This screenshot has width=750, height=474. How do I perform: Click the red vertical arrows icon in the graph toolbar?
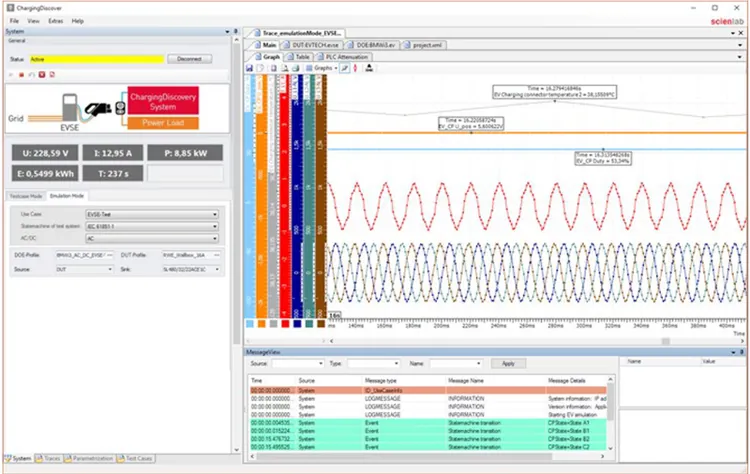coord(355,68)
